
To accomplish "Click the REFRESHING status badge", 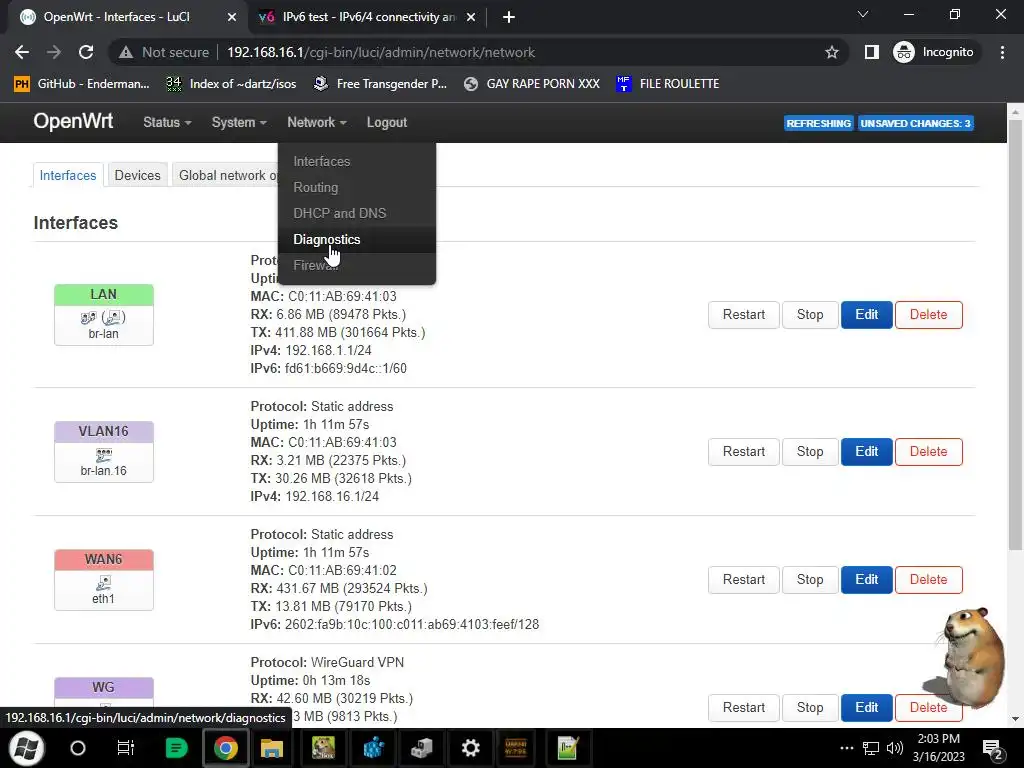I will pos(818,123).
